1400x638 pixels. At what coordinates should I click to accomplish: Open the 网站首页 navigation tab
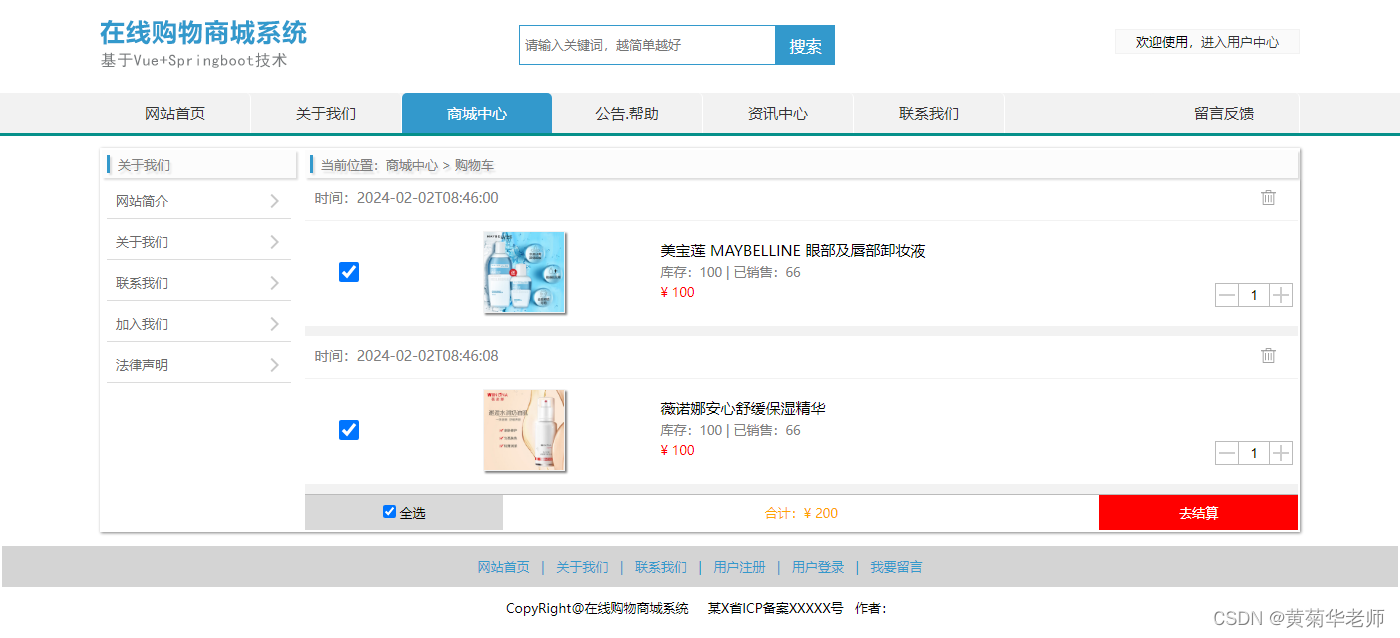click(x=175, y=113)
